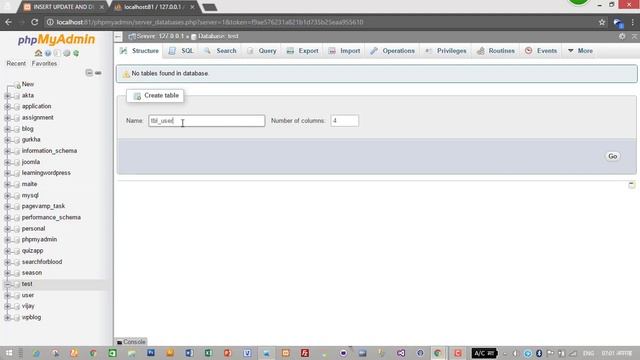Open the malte database
The image size is (640, 360).
tap(29, 184)
